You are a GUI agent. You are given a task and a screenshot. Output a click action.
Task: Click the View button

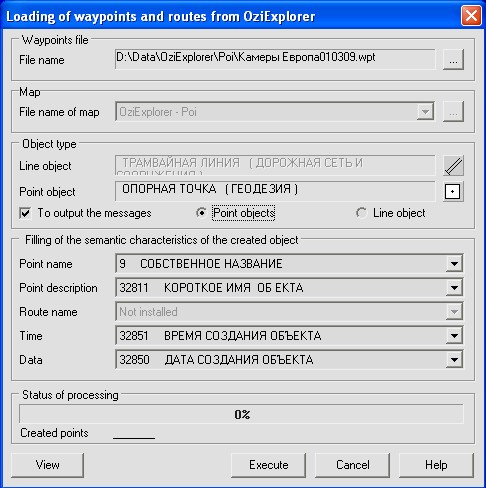tap(47, 465)
